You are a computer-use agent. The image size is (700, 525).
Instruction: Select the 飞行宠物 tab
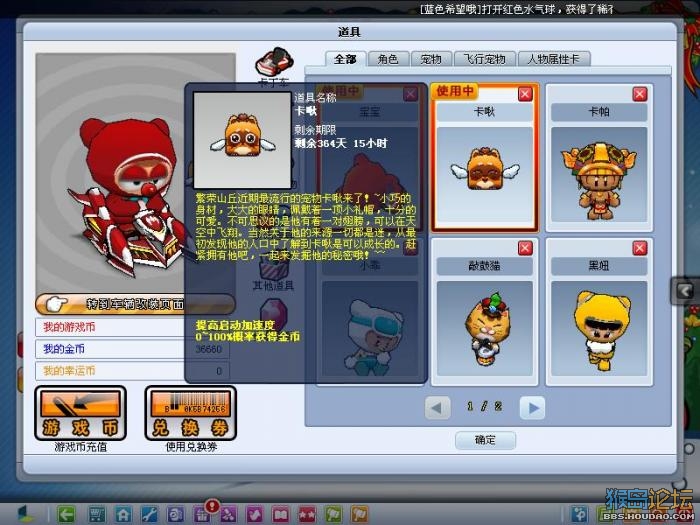tap(484, 59)
